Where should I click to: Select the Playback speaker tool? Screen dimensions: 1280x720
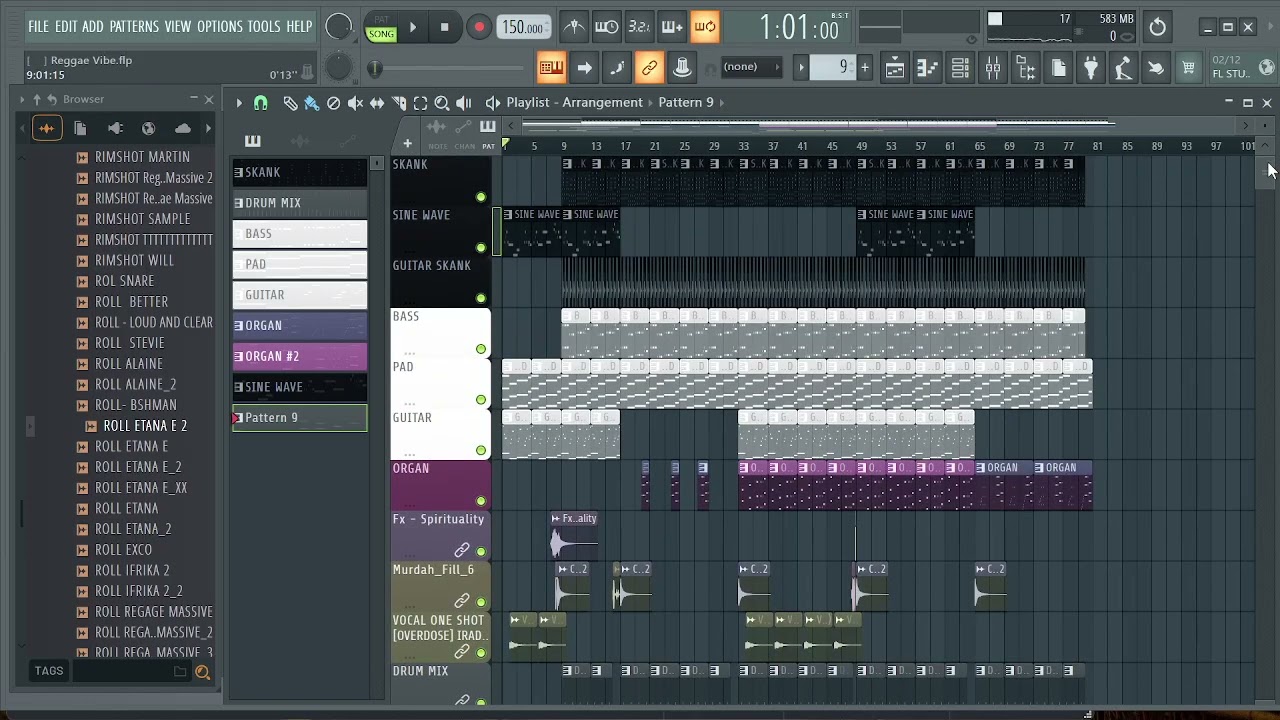tap(464, 102)
